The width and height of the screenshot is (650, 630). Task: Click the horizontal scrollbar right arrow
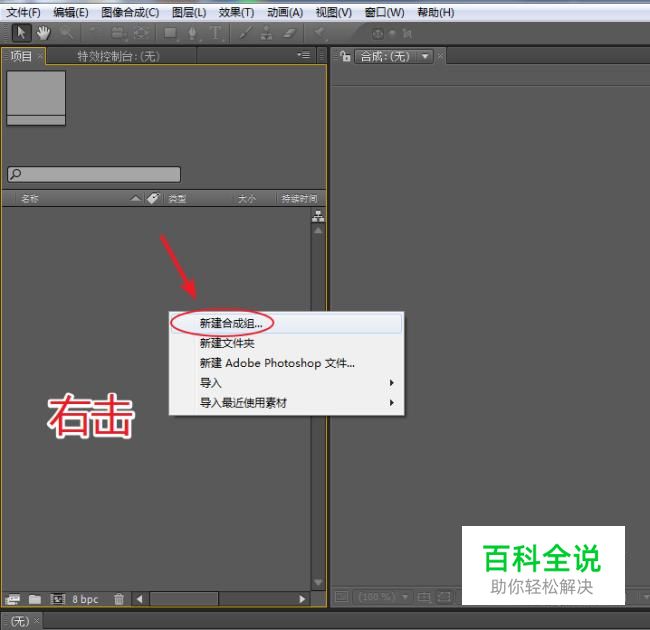click(302, 599)
